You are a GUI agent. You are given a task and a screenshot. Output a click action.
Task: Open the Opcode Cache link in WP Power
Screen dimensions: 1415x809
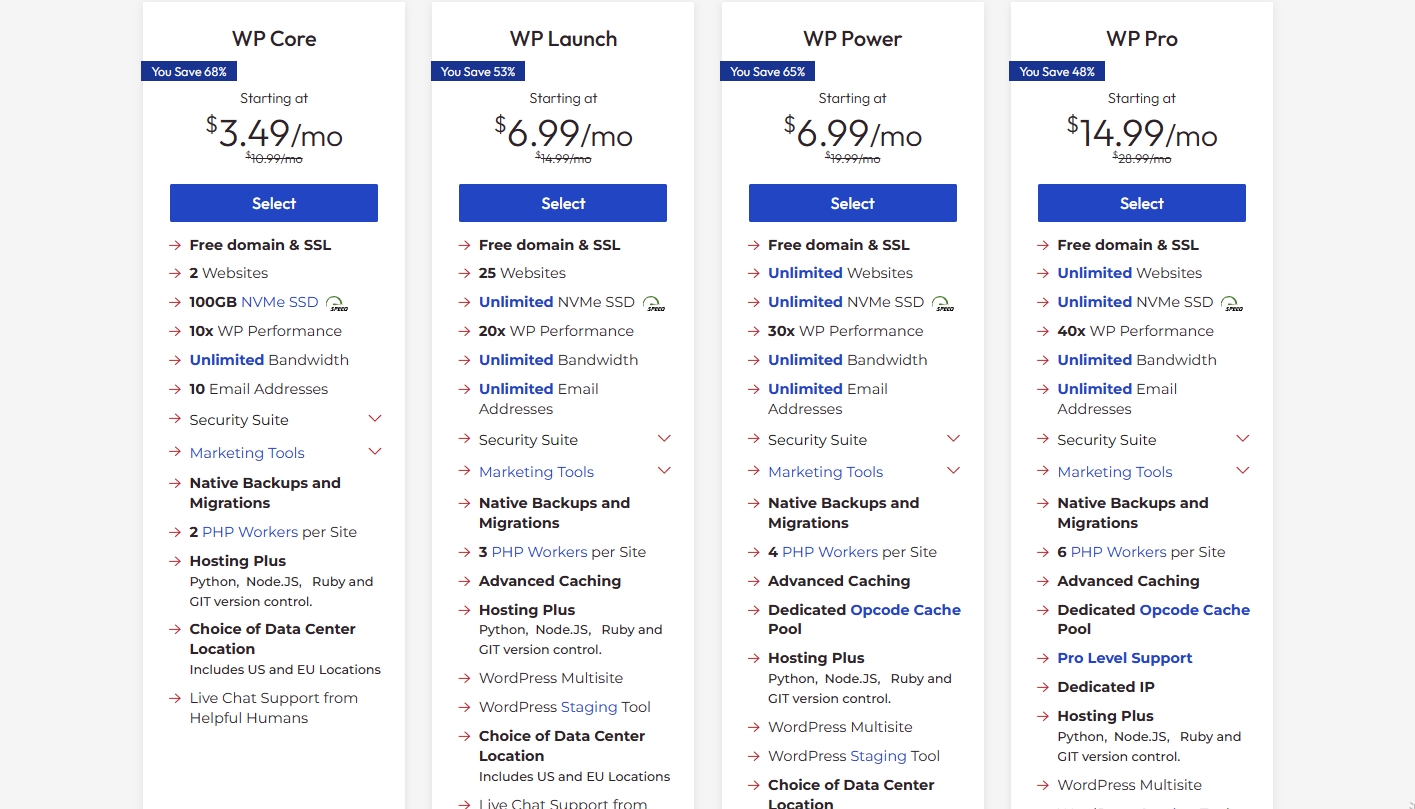tap(904, 609)
